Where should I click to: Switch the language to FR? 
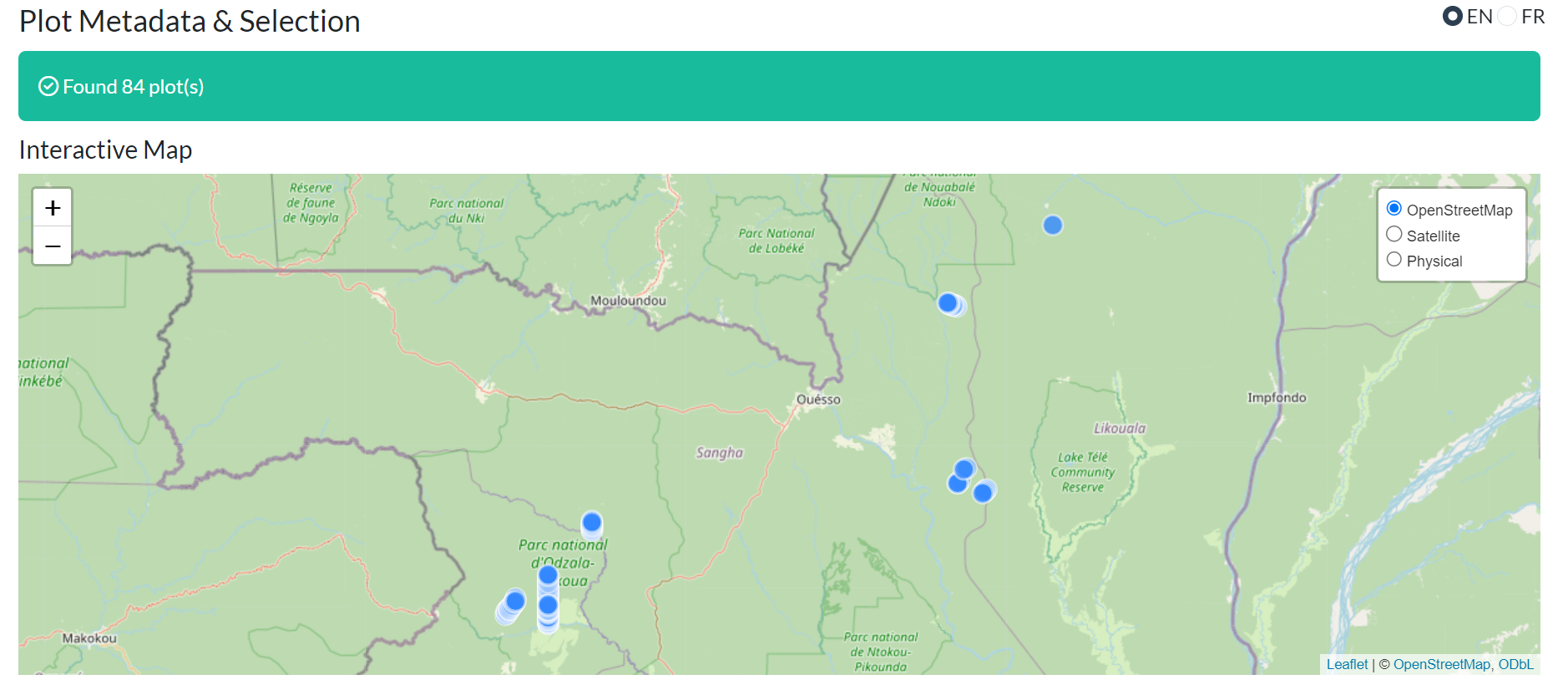click(1507, 16)
